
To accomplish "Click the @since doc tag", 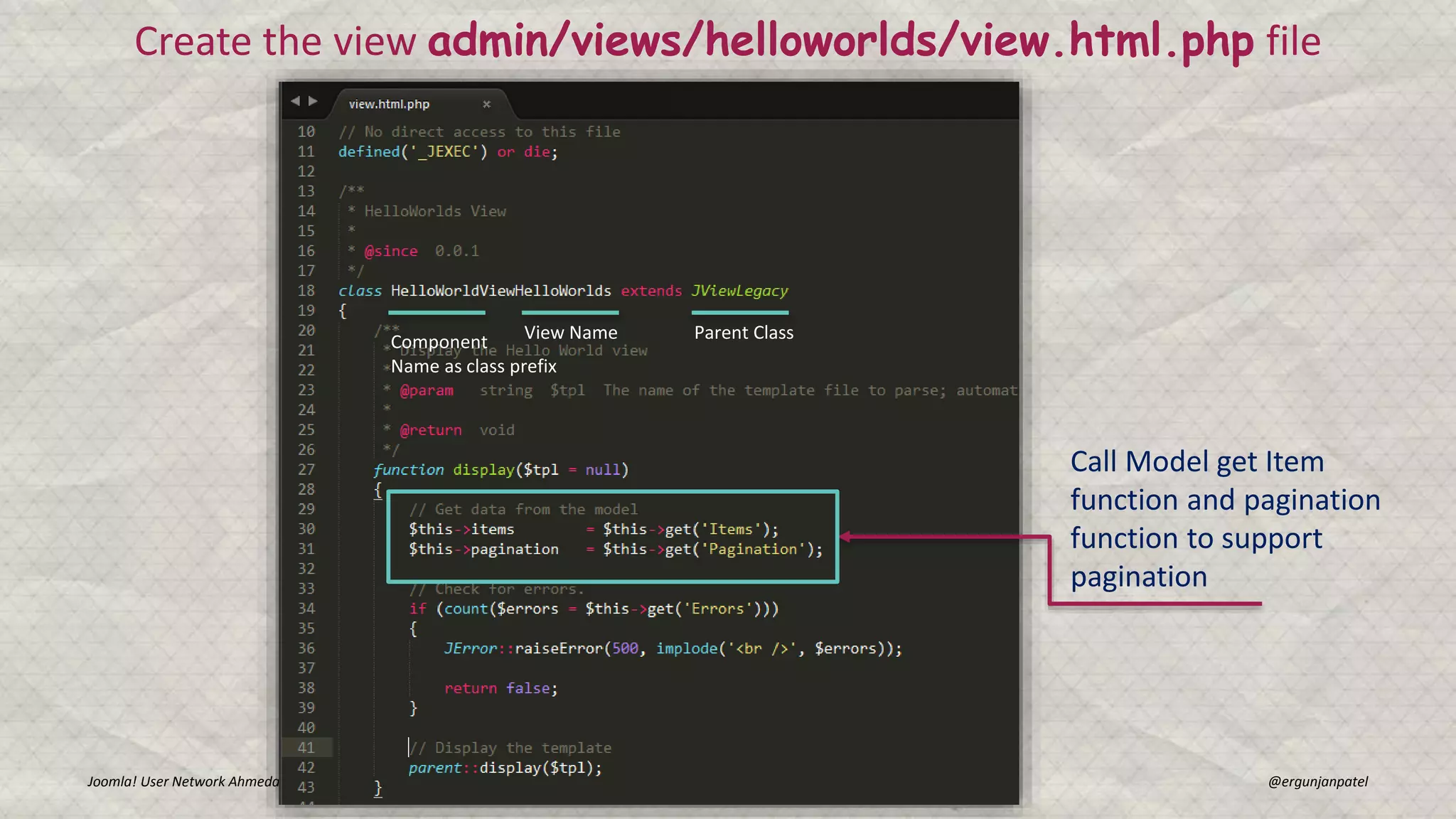I will (x=390, y=251).
